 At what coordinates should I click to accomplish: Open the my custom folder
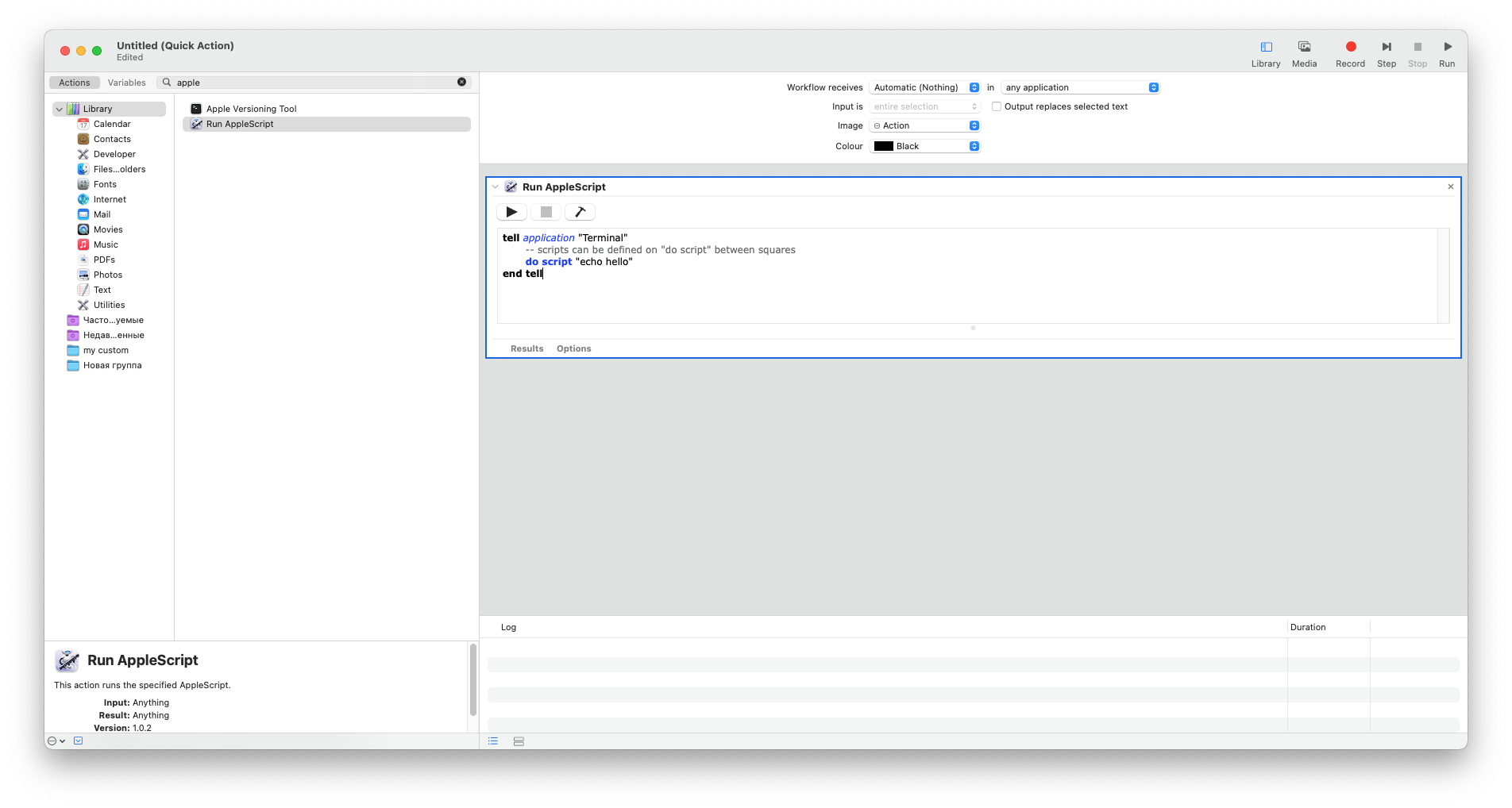[x=106, y=350]
